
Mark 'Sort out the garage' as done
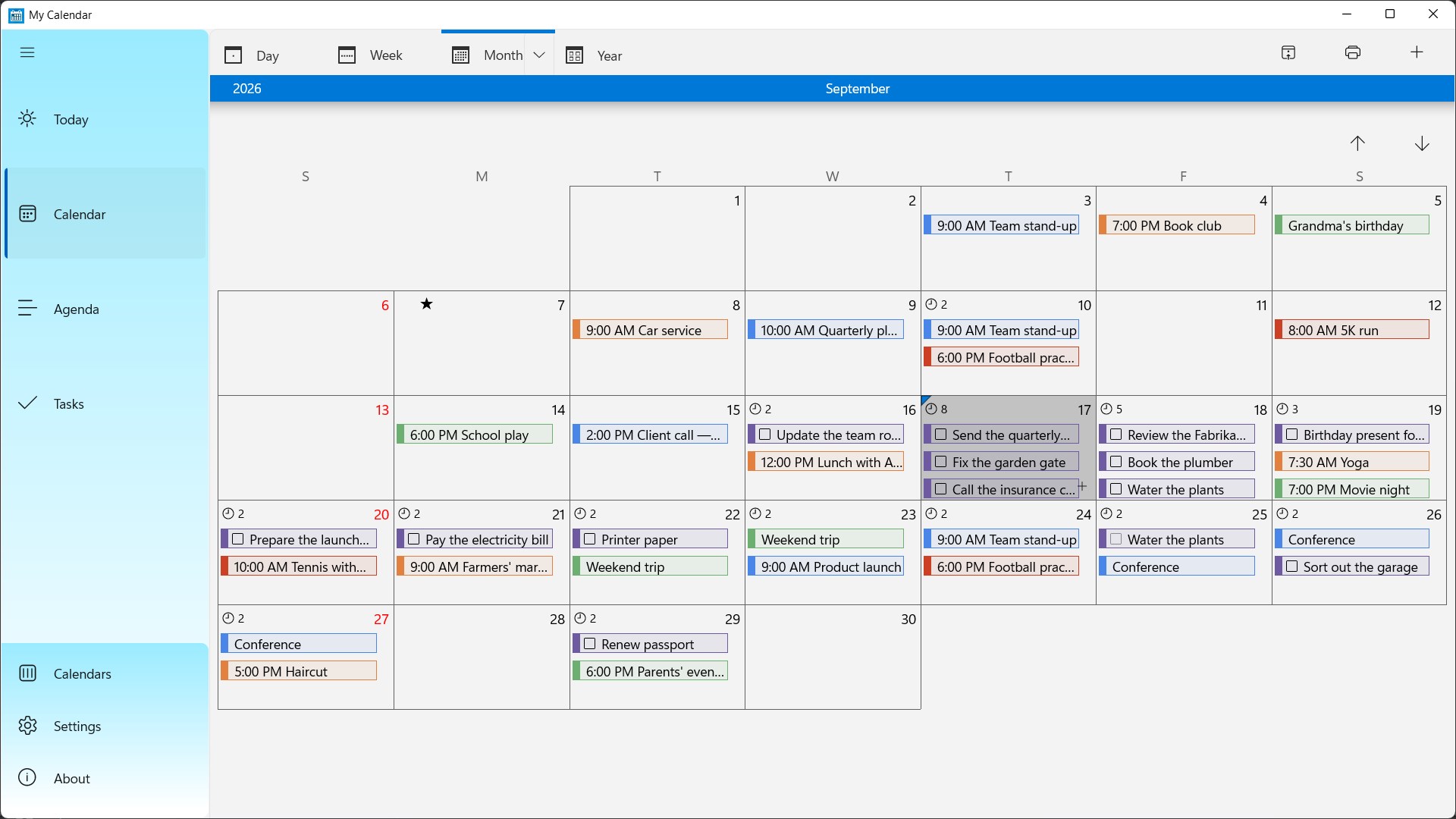[x=1292, y=566]
